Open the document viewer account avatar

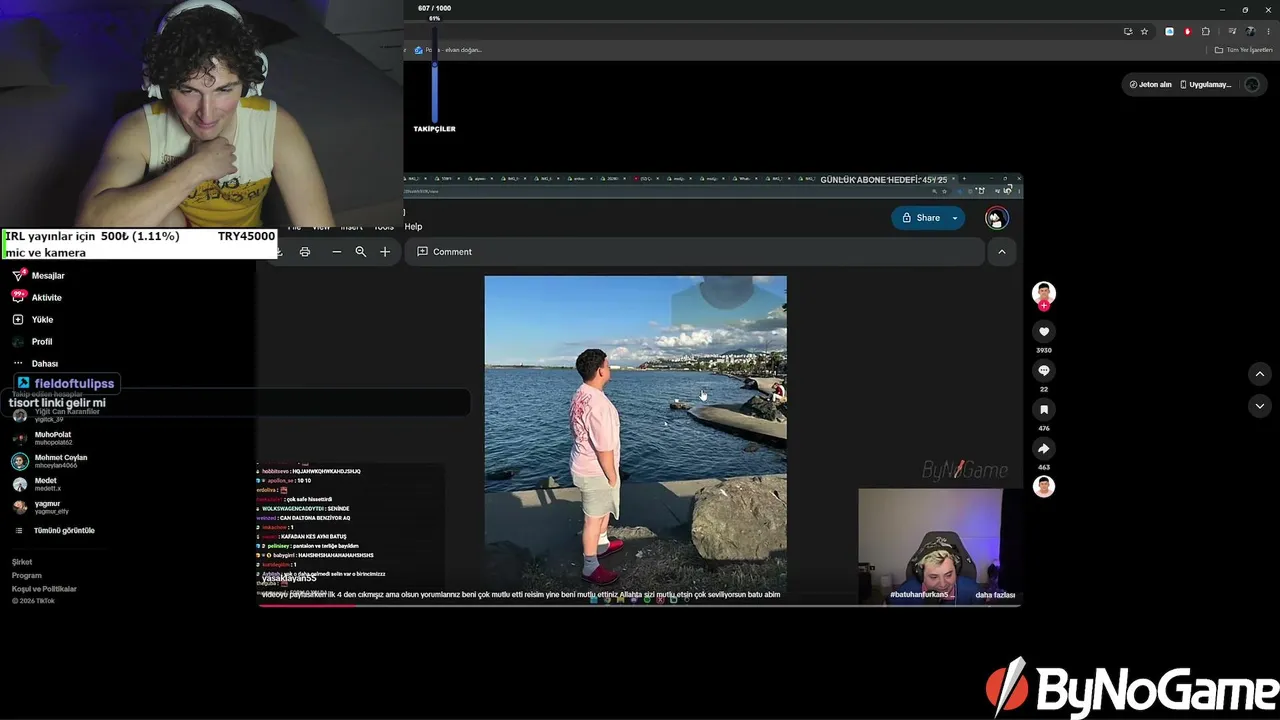pos(996,218)
